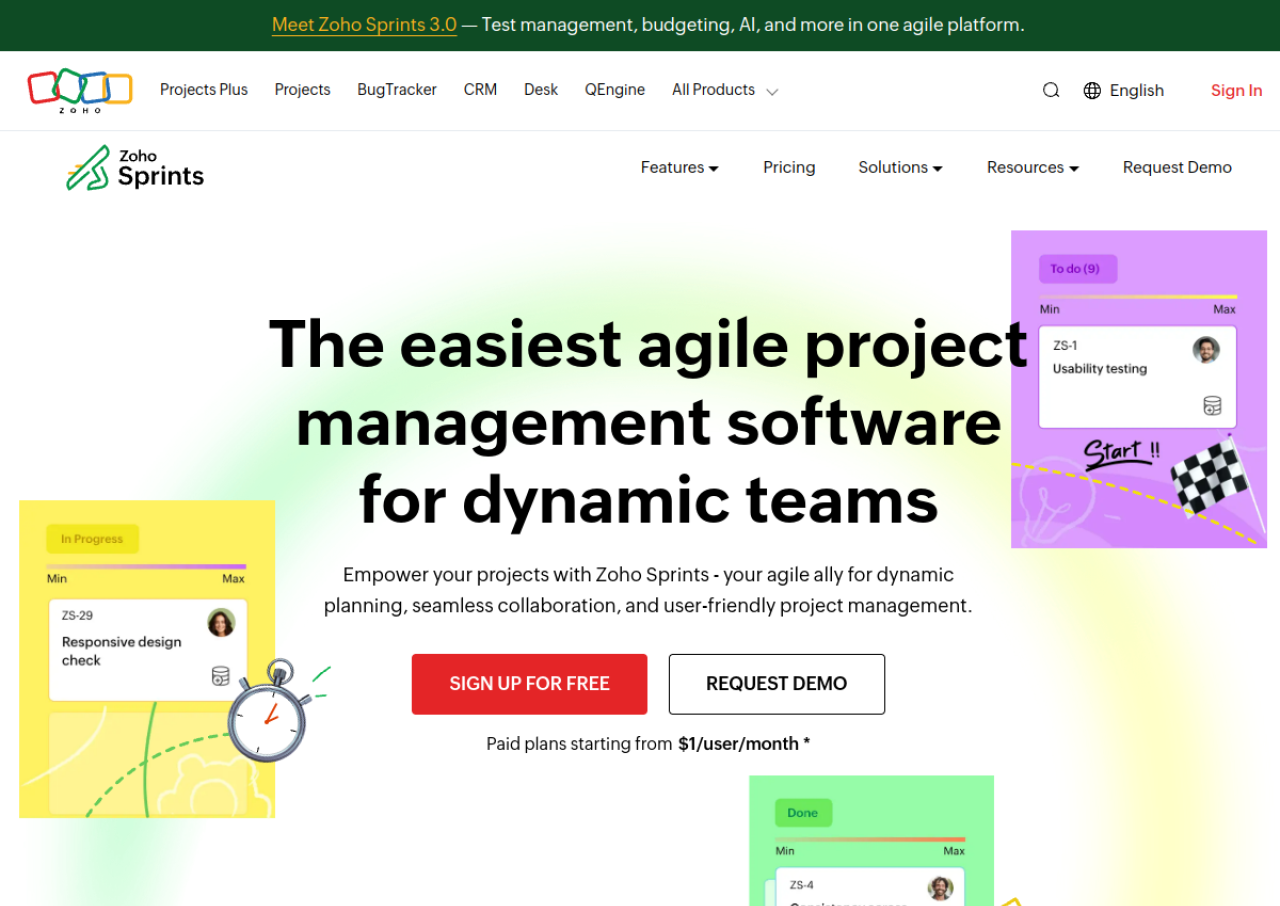The image size is (1280, 906).
Task: Click the main hero headline text
Action: [649, 421]
